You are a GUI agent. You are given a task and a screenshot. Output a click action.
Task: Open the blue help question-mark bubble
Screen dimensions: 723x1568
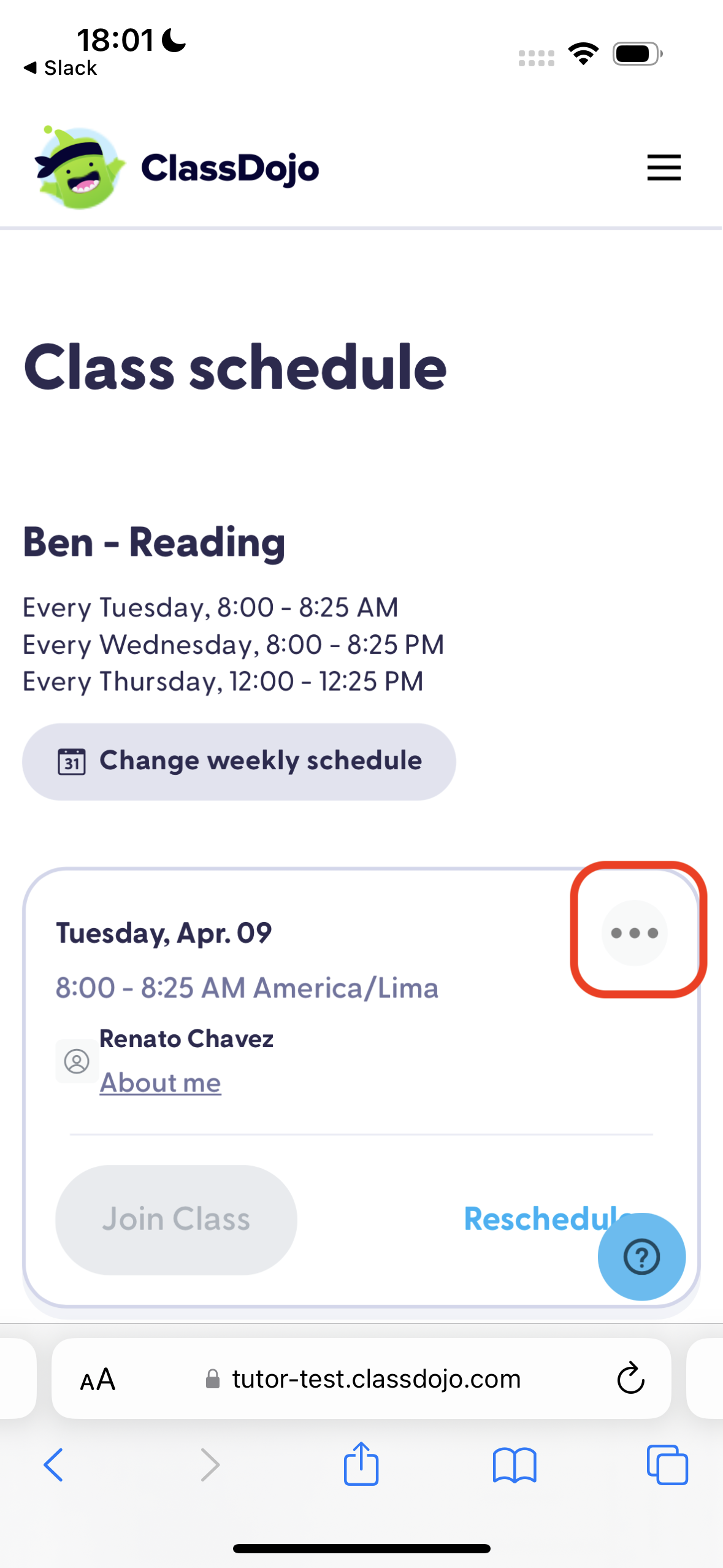pos(641,1257)
